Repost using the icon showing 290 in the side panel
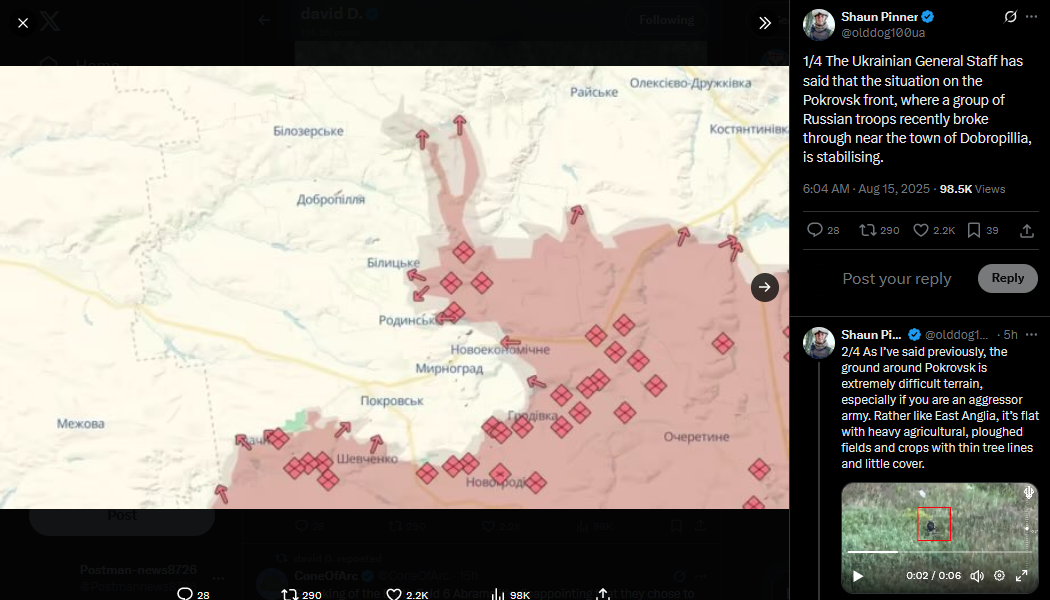The image size is (1050, 600). pos(879,230)
